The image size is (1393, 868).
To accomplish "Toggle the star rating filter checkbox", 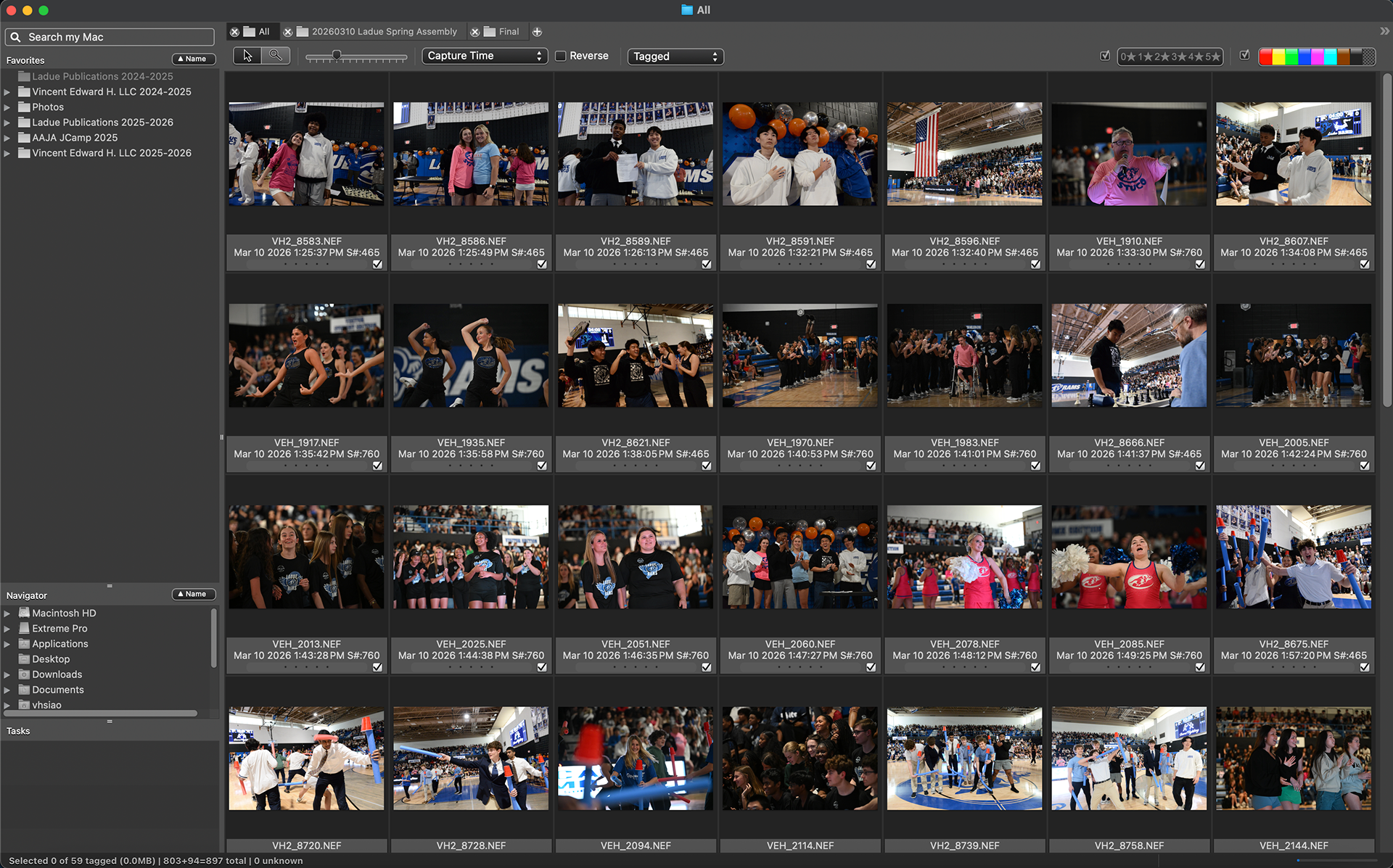I will pyautogui.click(x=1105, y=56).
